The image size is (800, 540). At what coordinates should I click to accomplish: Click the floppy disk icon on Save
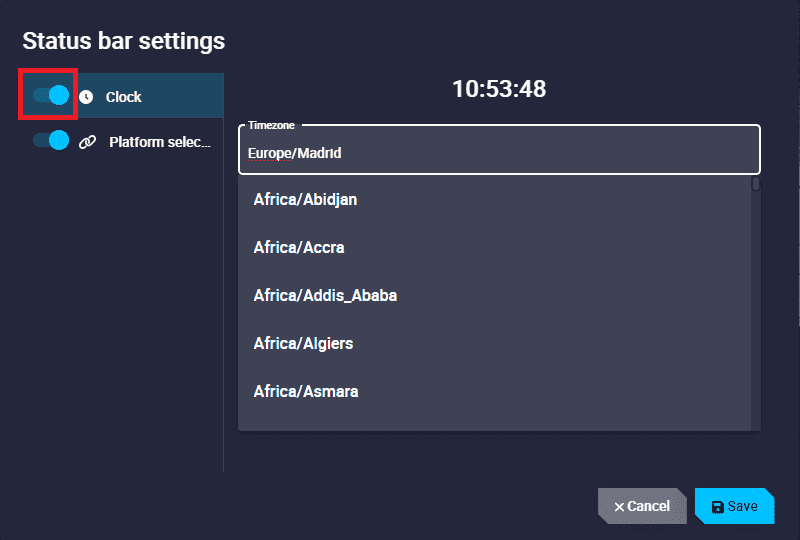tap(718, 507)
